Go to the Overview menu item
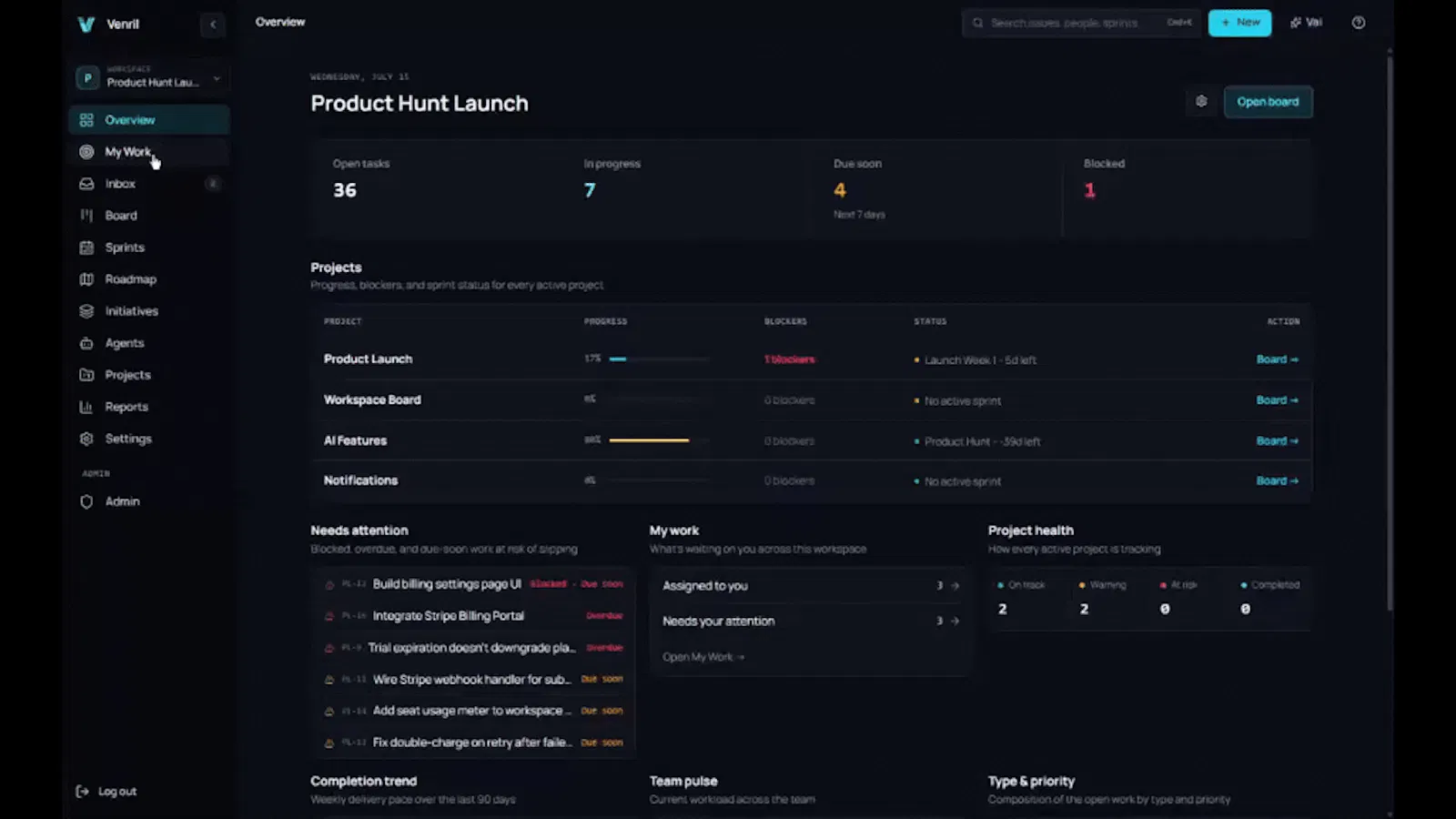 tap(149, 120)
